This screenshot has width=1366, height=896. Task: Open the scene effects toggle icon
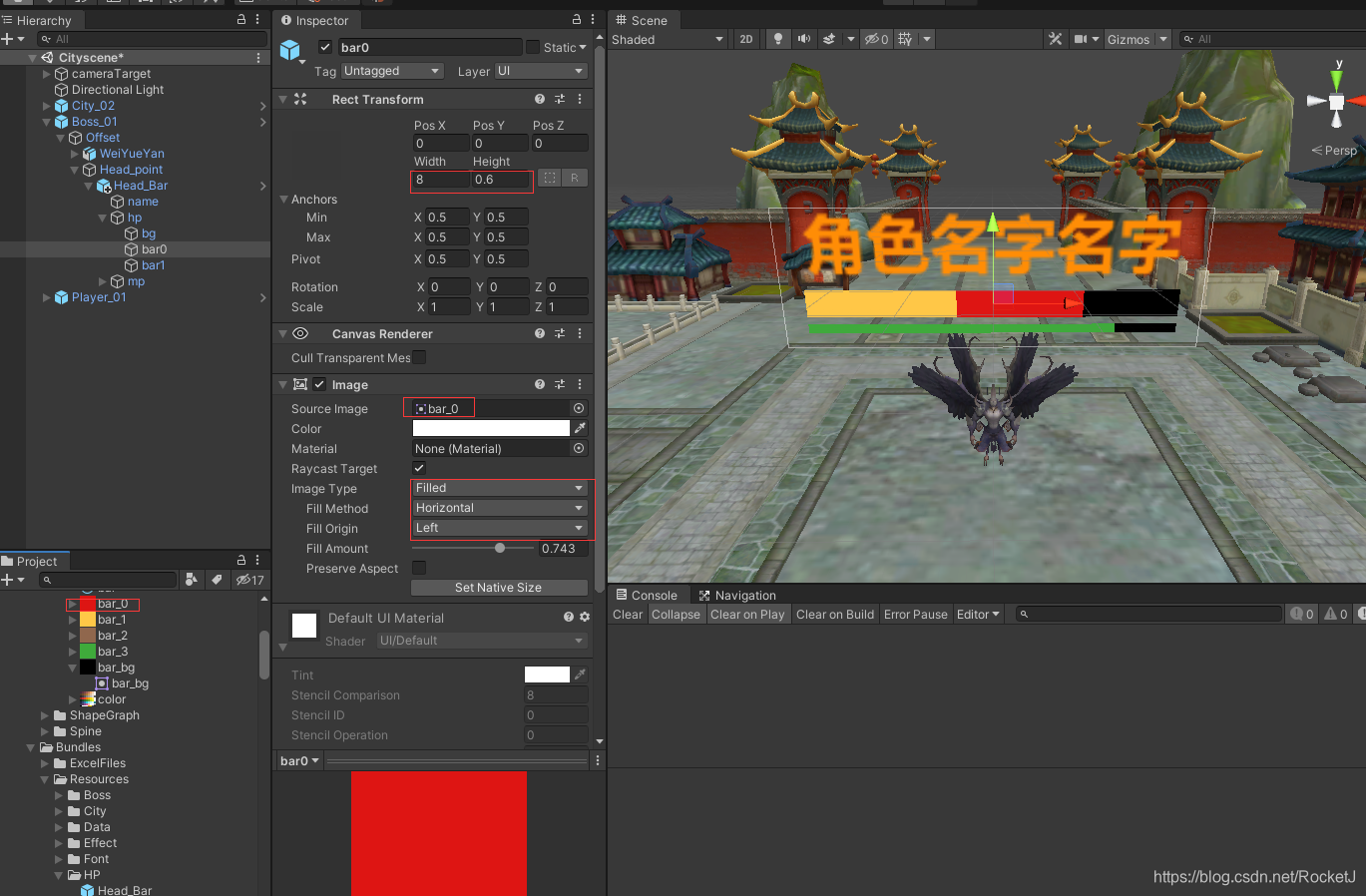(x=829, y=39)
